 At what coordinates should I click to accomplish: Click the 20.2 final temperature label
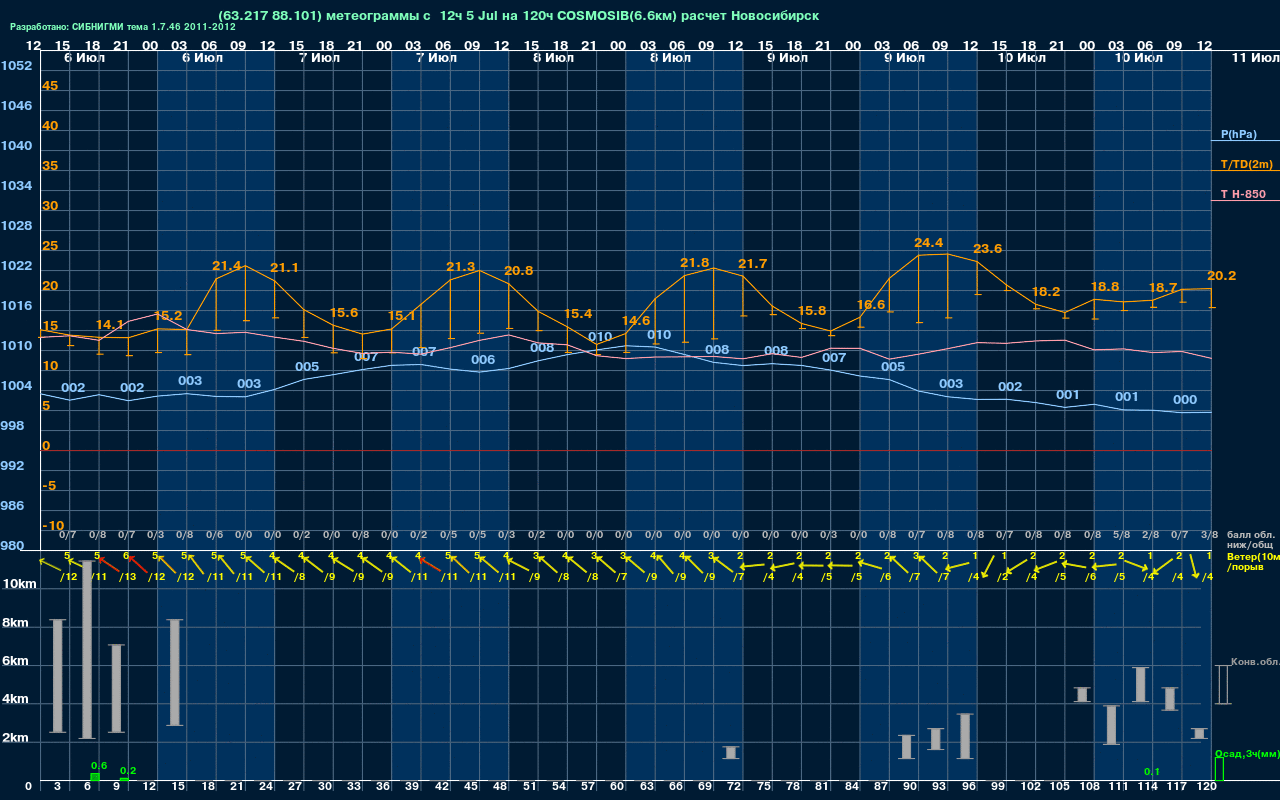coord(1222,276)
